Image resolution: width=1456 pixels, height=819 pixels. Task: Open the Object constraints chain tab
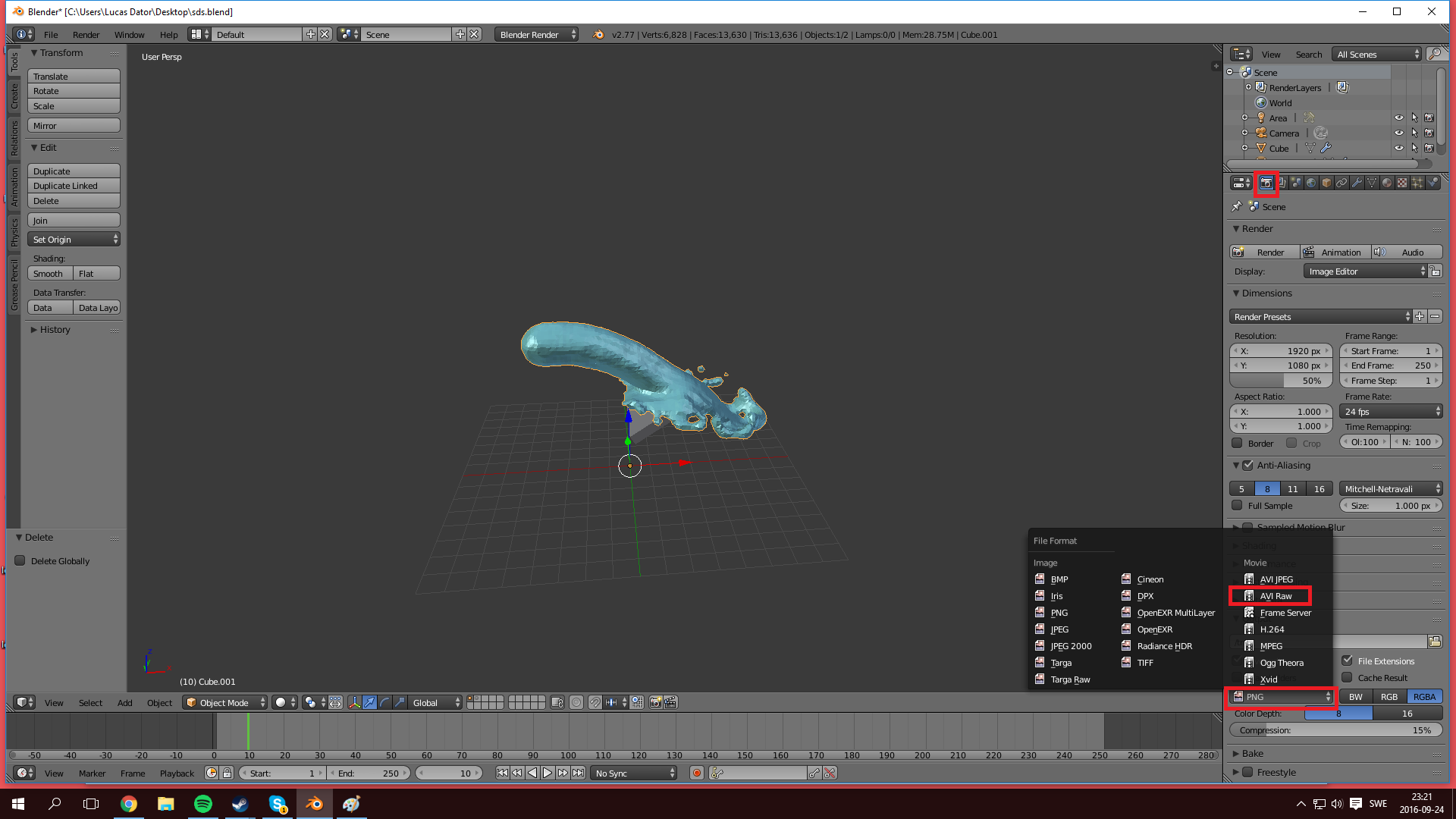pos(1341,183)
